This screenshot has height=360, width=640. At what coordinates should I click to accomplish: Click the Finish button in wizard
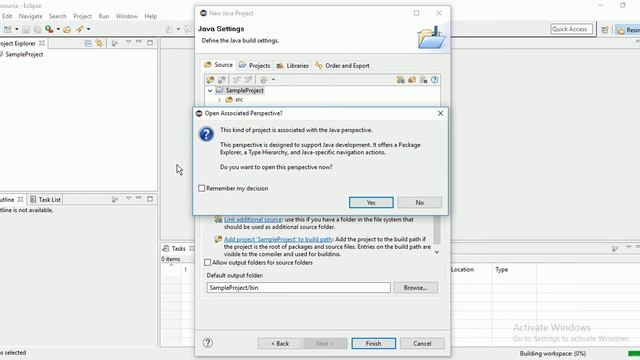(x=373, y=344)
